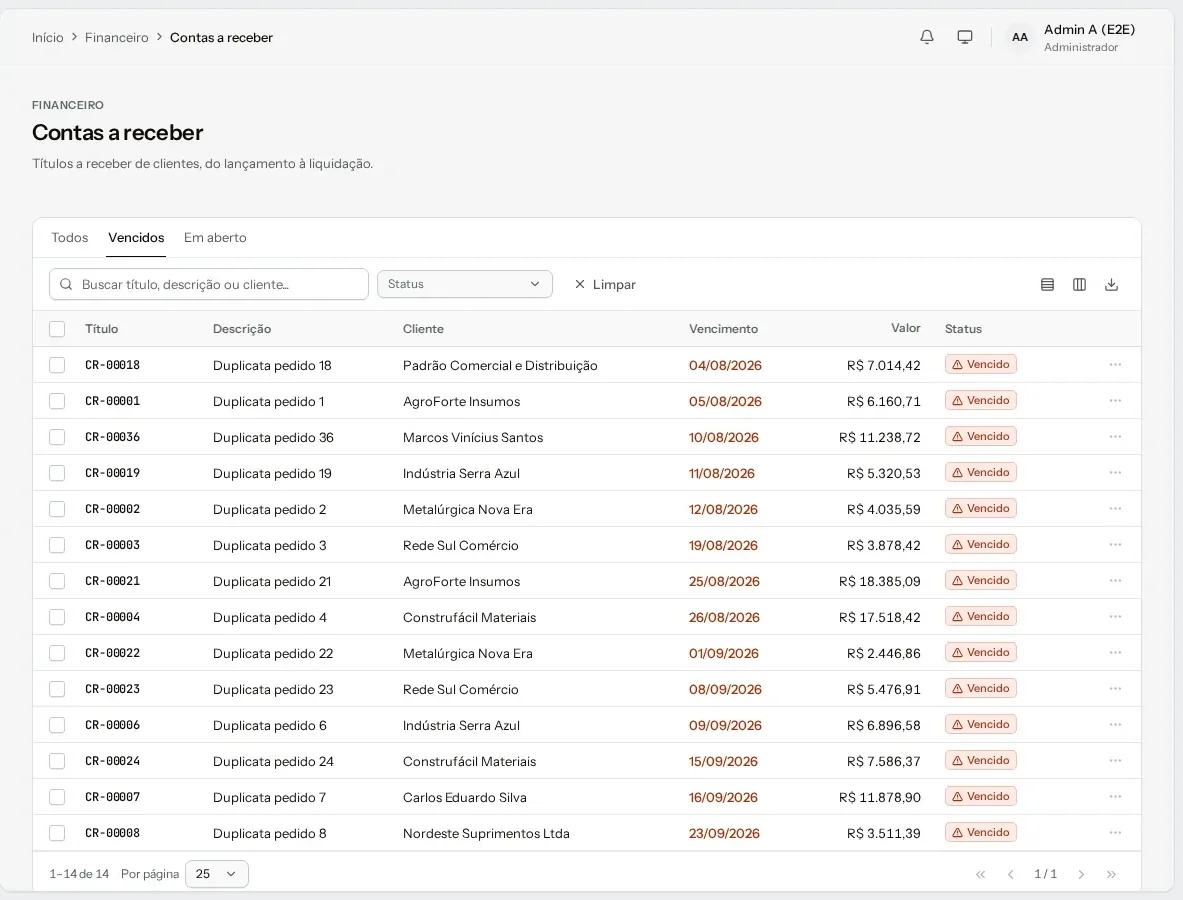Check the CR-00008 row checkbox
1183x900 pixels.
pos(57,833)
